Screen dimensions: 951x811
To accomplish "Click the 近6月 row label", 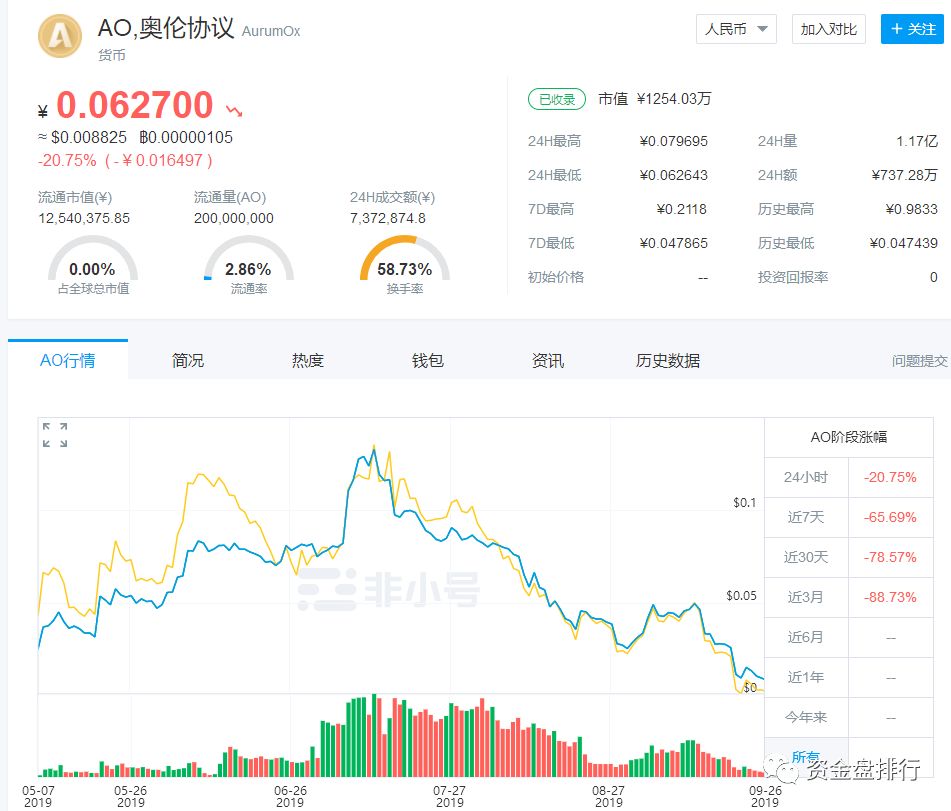I will (x=805, y=638).
